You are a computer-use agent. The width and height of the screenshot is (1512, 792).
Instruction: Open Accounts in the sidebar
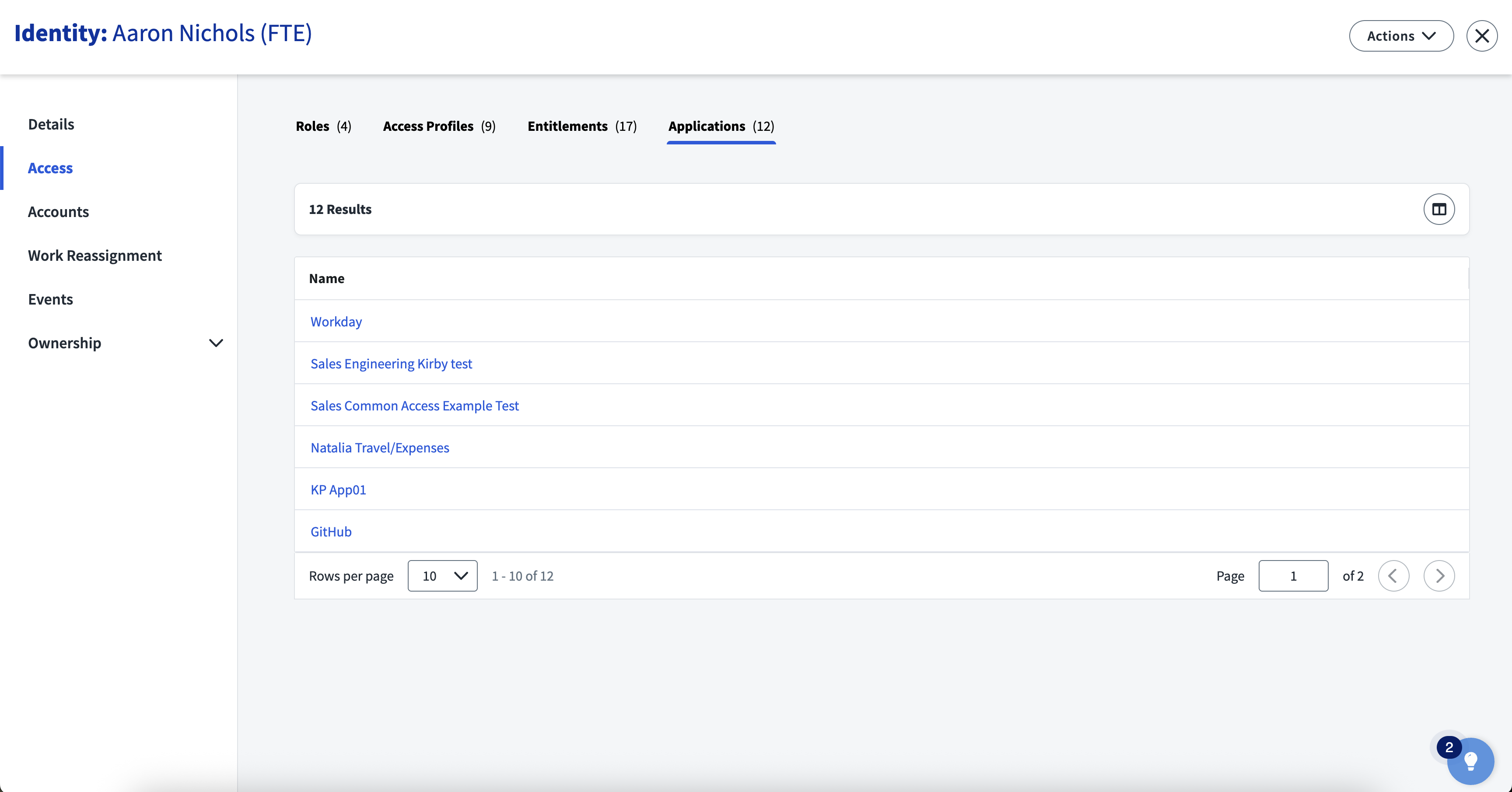pos(58,212)
